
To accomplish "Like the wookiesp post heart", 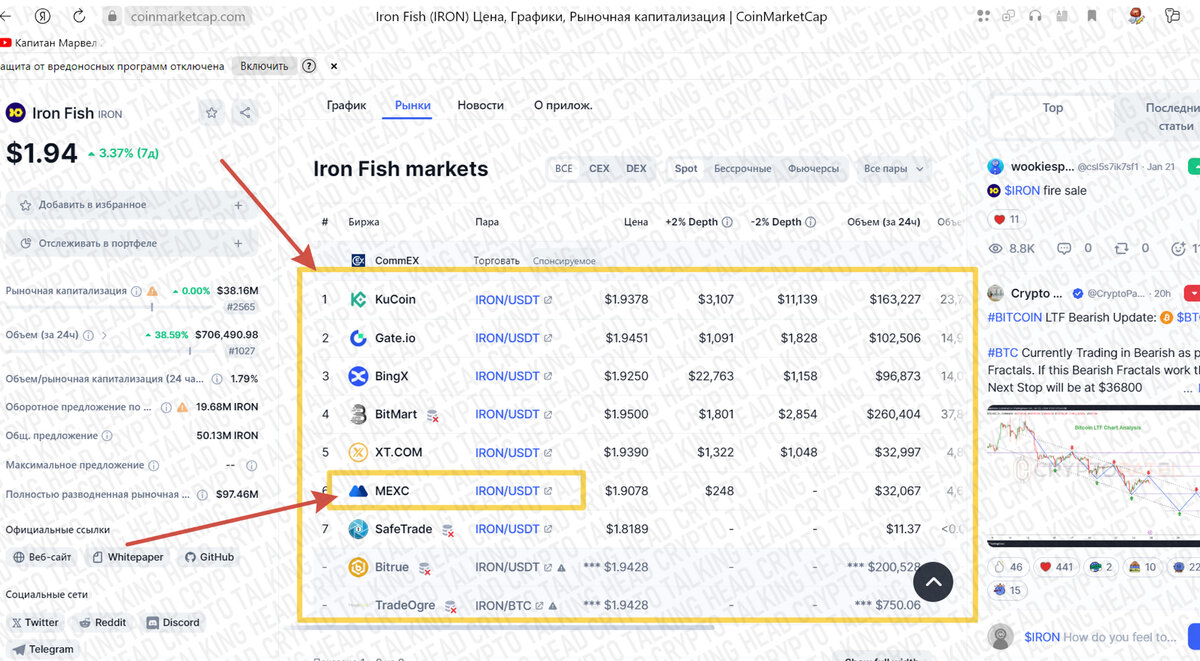I will 999,219.
